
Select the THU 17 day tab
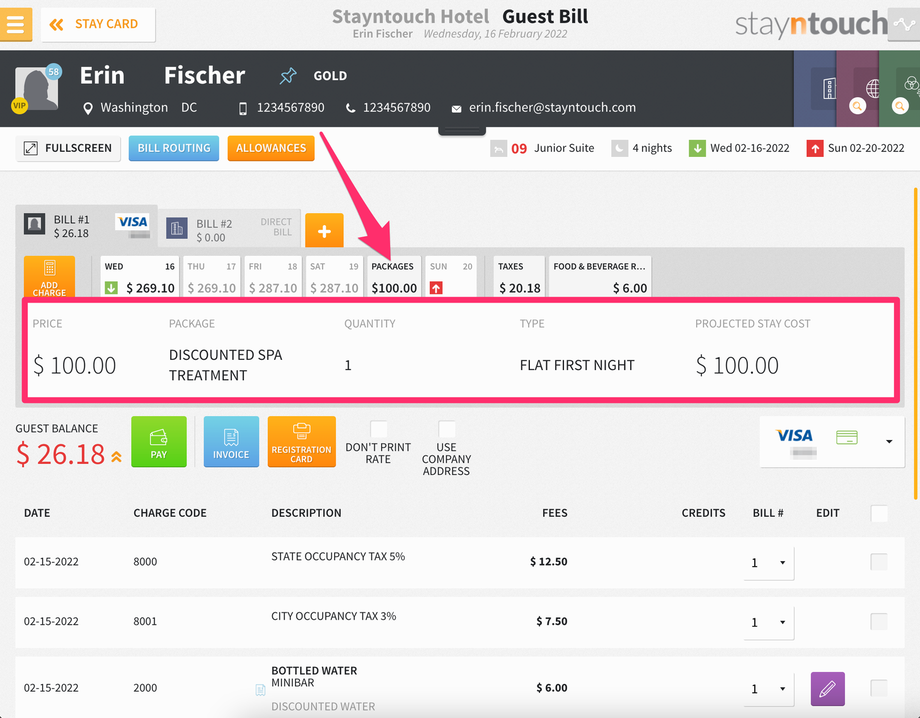211,277
